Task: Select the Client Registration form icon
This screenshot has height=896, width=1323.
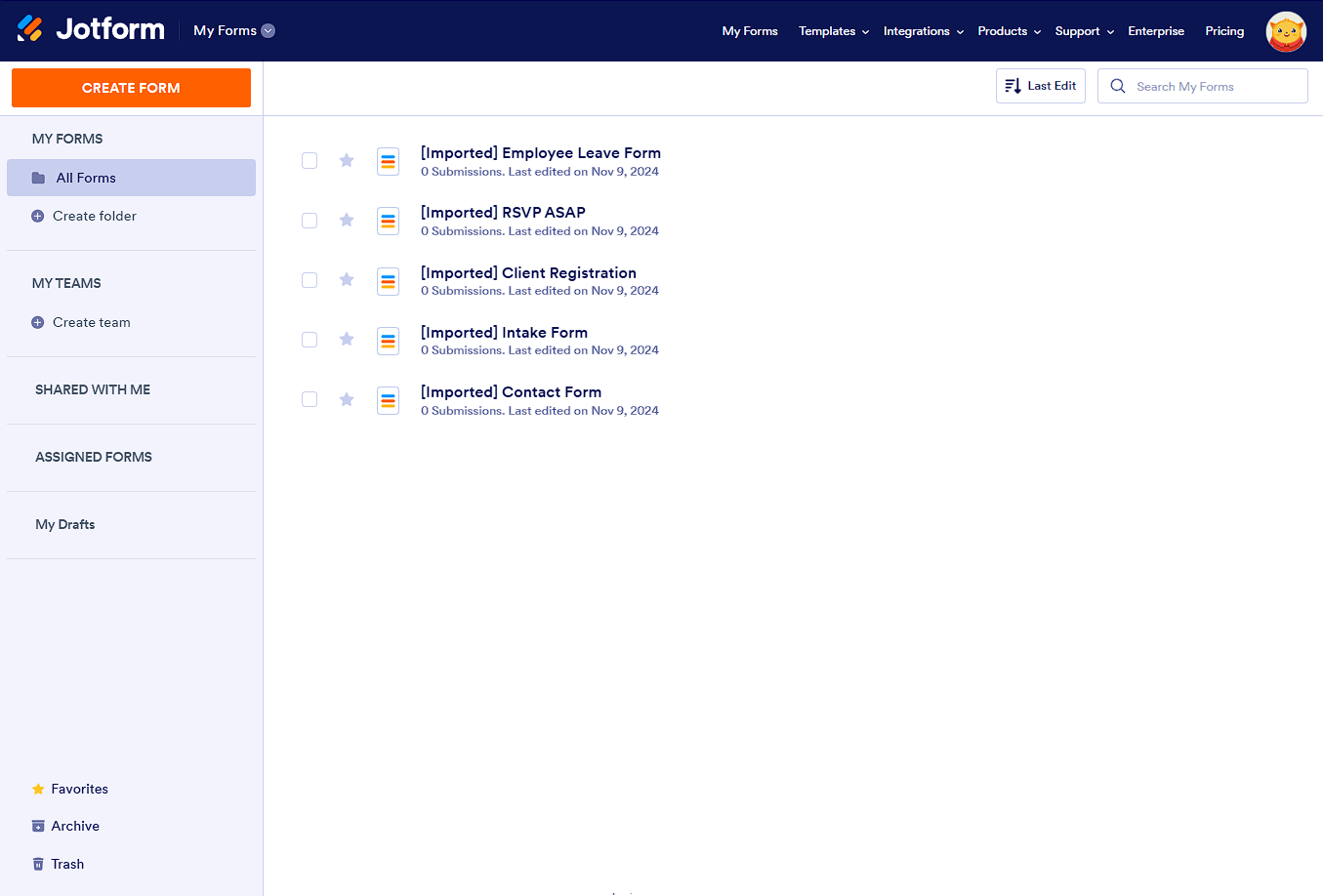Action: pyautogui.click(x=388, y=280)
